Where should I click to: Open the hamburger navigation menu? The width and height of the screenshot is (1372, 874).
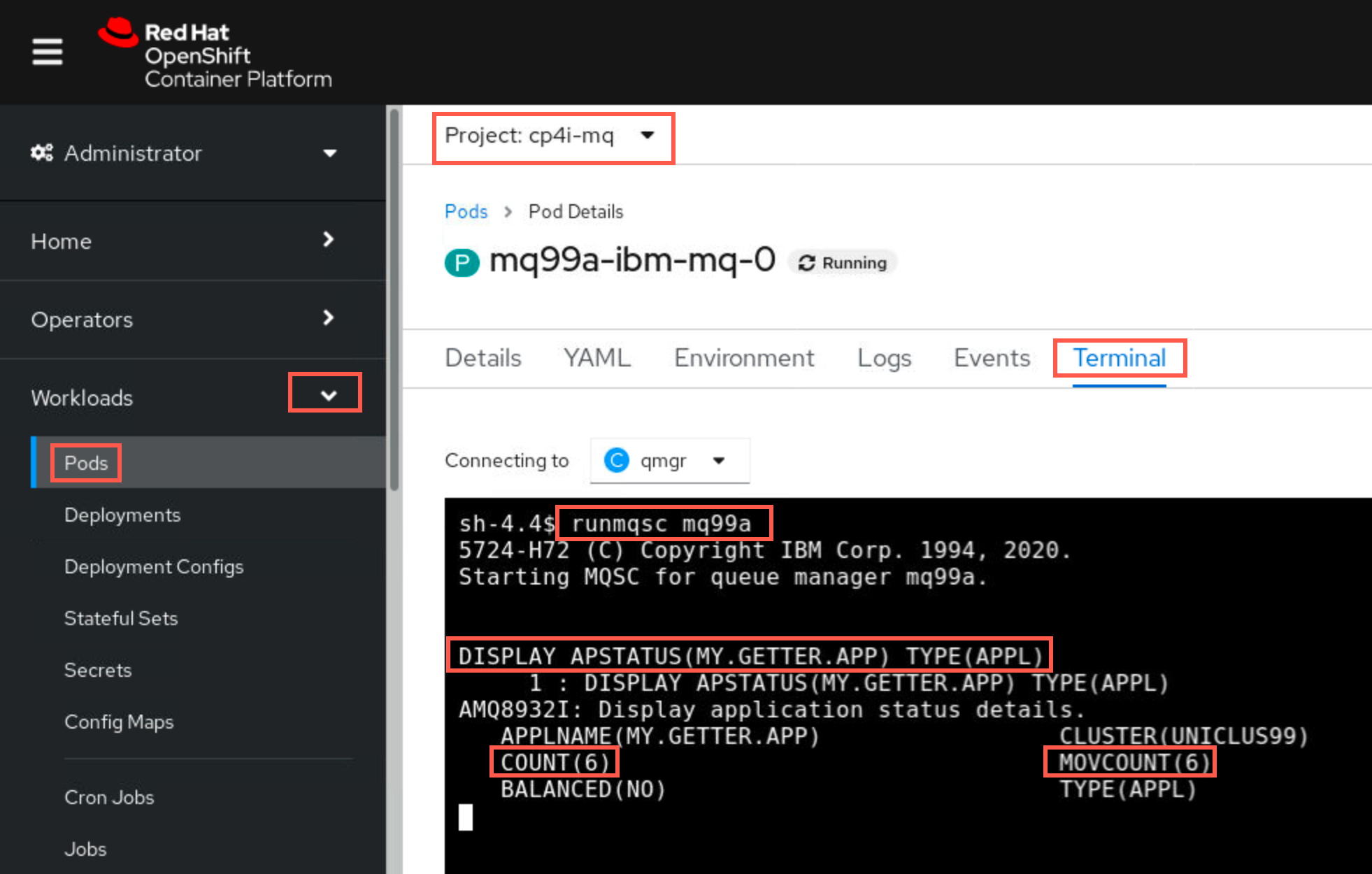click(x=47, y=52)
